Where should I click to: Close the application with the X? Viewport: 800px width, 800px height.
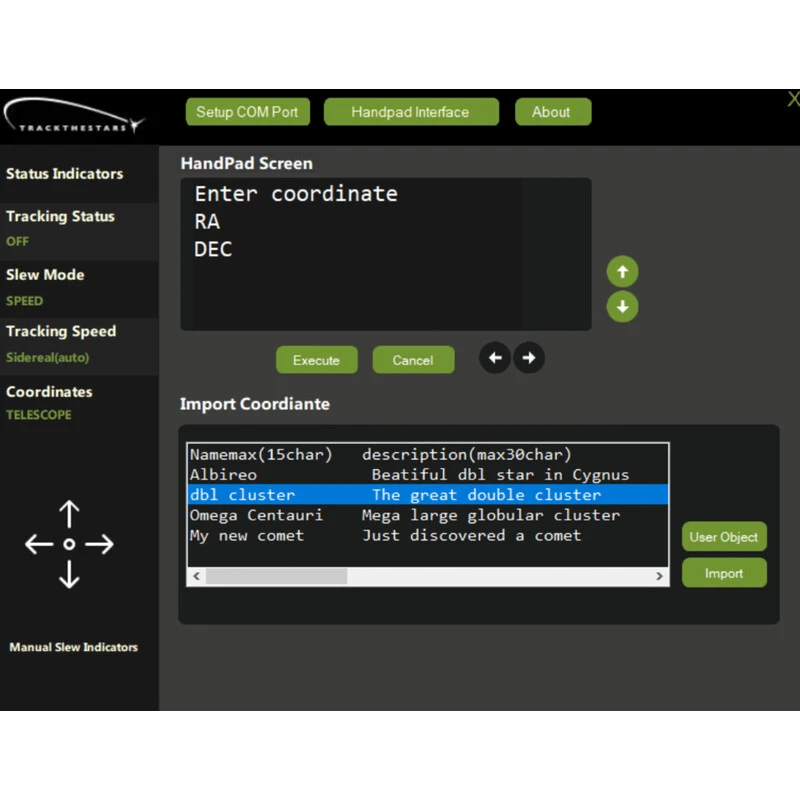click(793, 99)
